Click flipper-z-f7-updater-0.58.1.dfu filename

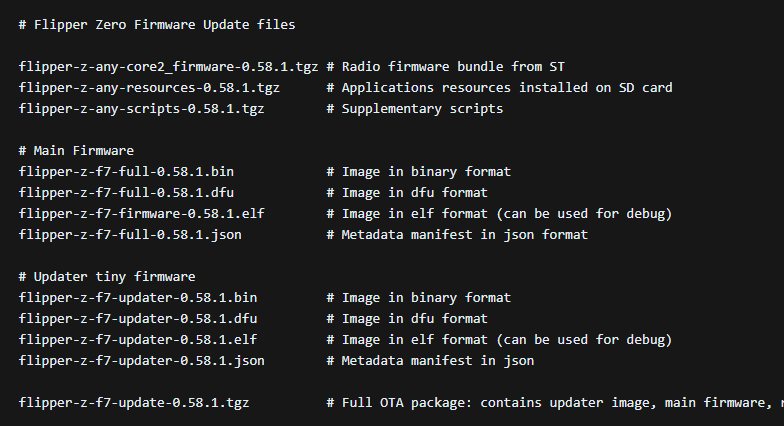click(x=138, y=318)
